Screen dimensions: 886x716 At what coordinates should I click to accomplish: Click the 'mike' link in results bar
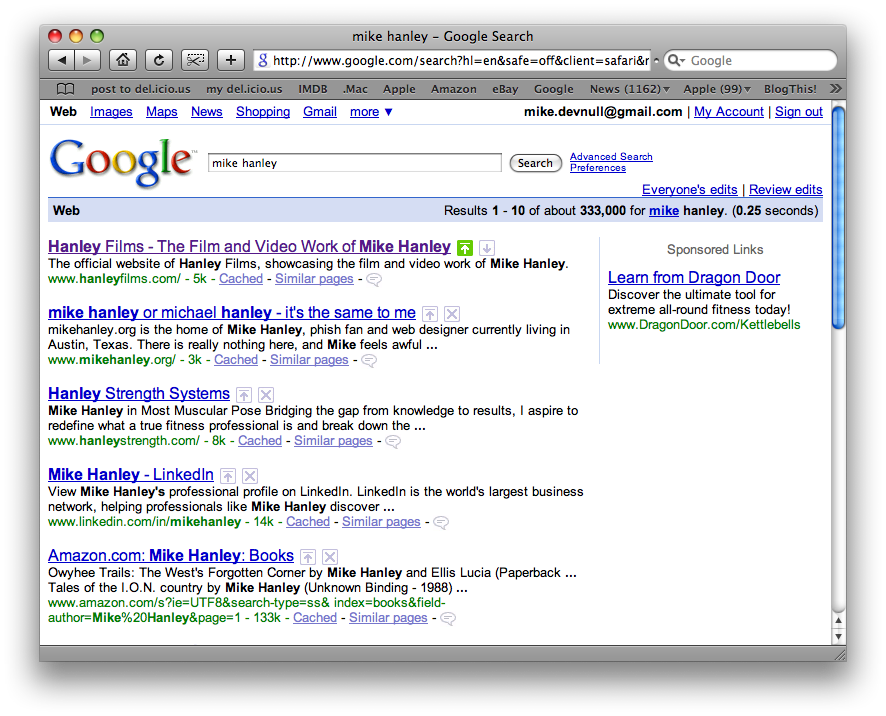coord(663,211)
